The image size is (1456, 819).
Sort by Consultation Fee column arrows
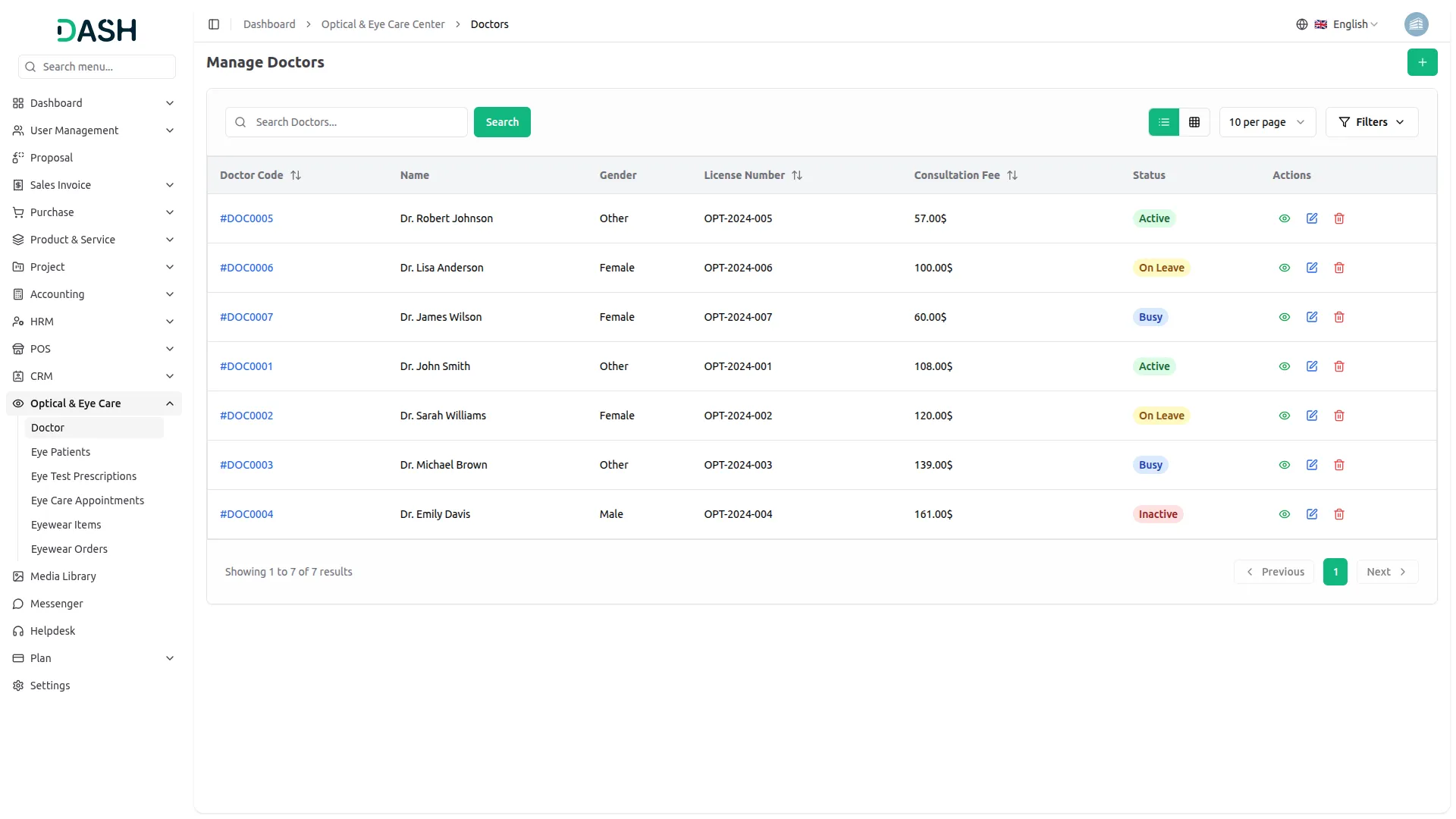tap(1012, 175)
